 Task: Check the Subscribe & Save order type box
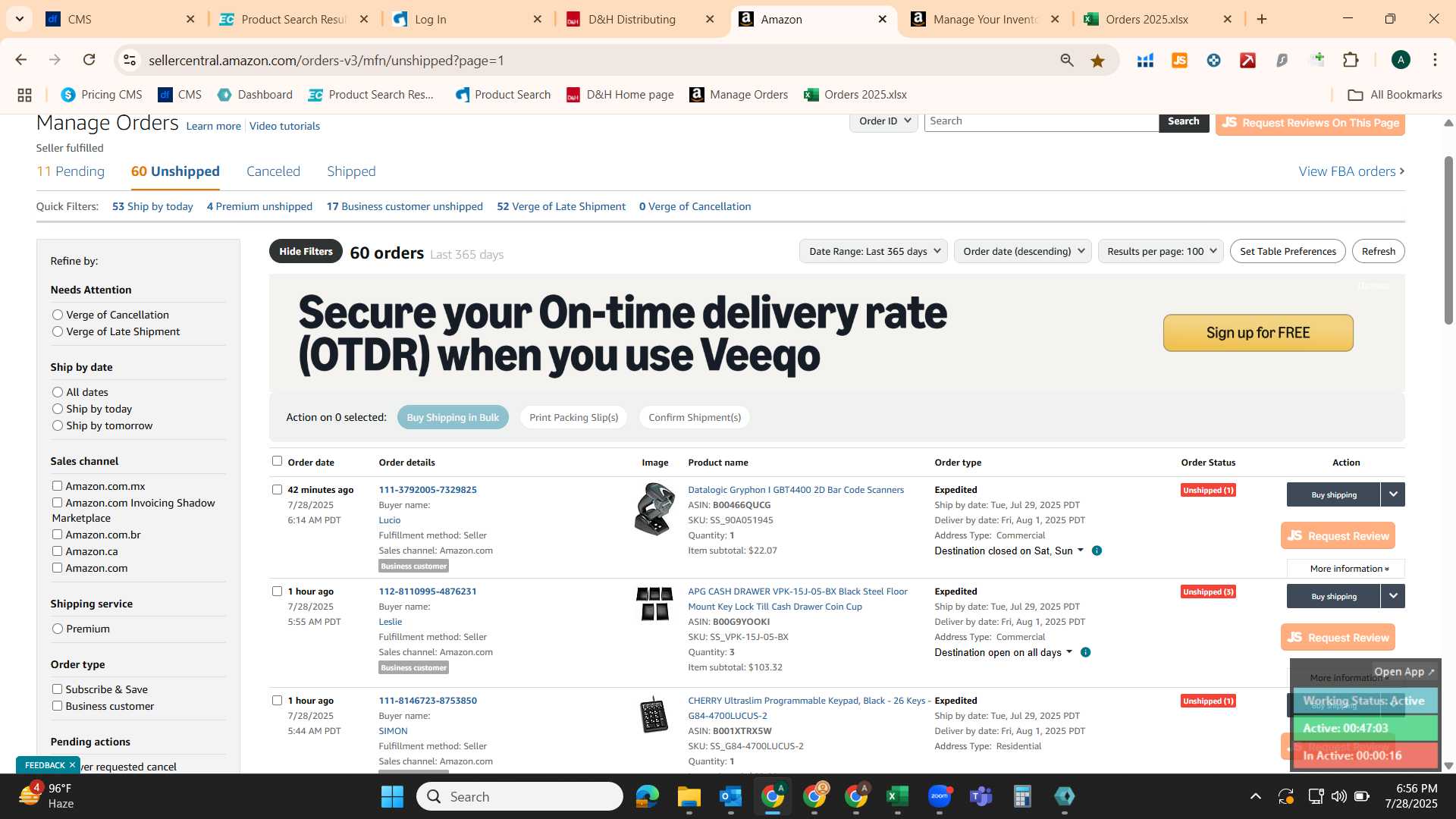(x=57, y=689)
